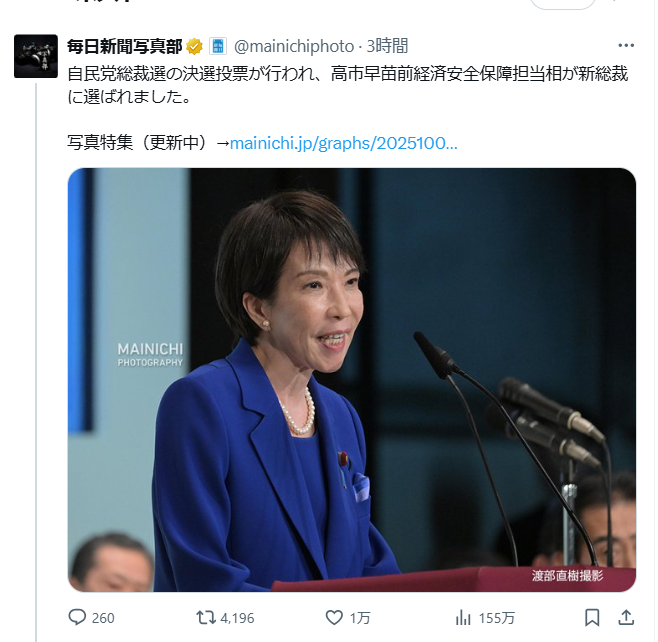
Task: Open the tweet via the 3時間 timestamp
Action: click(387, 46)
